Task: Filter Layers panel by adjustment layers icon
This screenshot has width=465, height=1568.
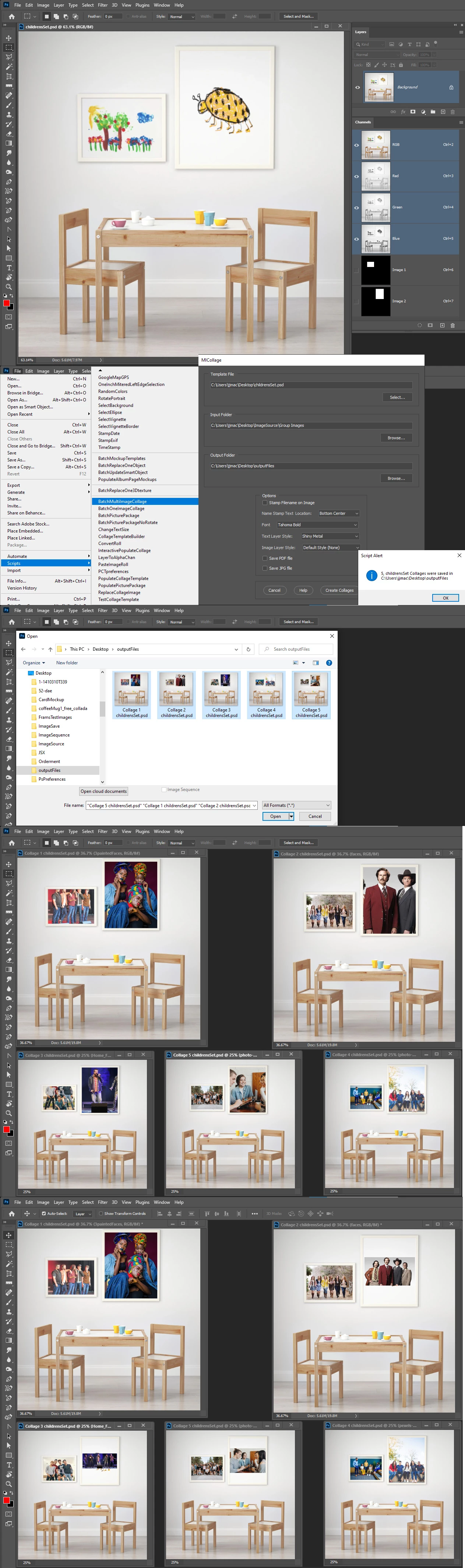Action: tap(401, 45)
